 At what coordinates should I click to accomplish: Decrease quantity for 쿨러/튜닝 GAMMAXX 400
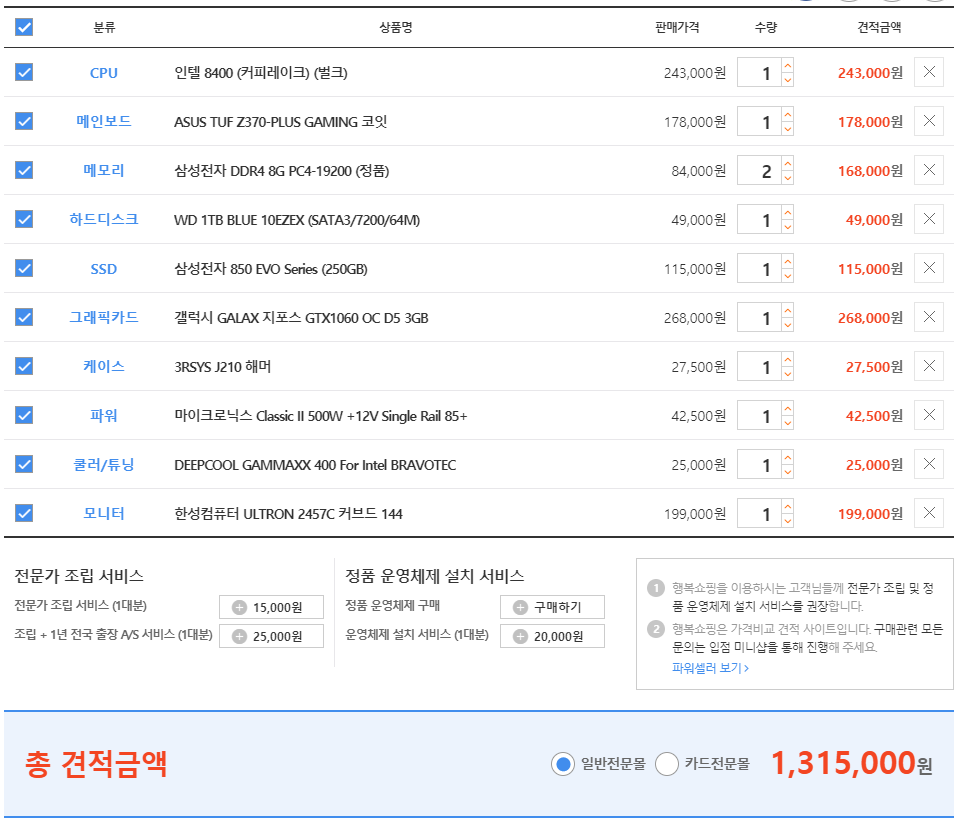[x=788, y=472]
